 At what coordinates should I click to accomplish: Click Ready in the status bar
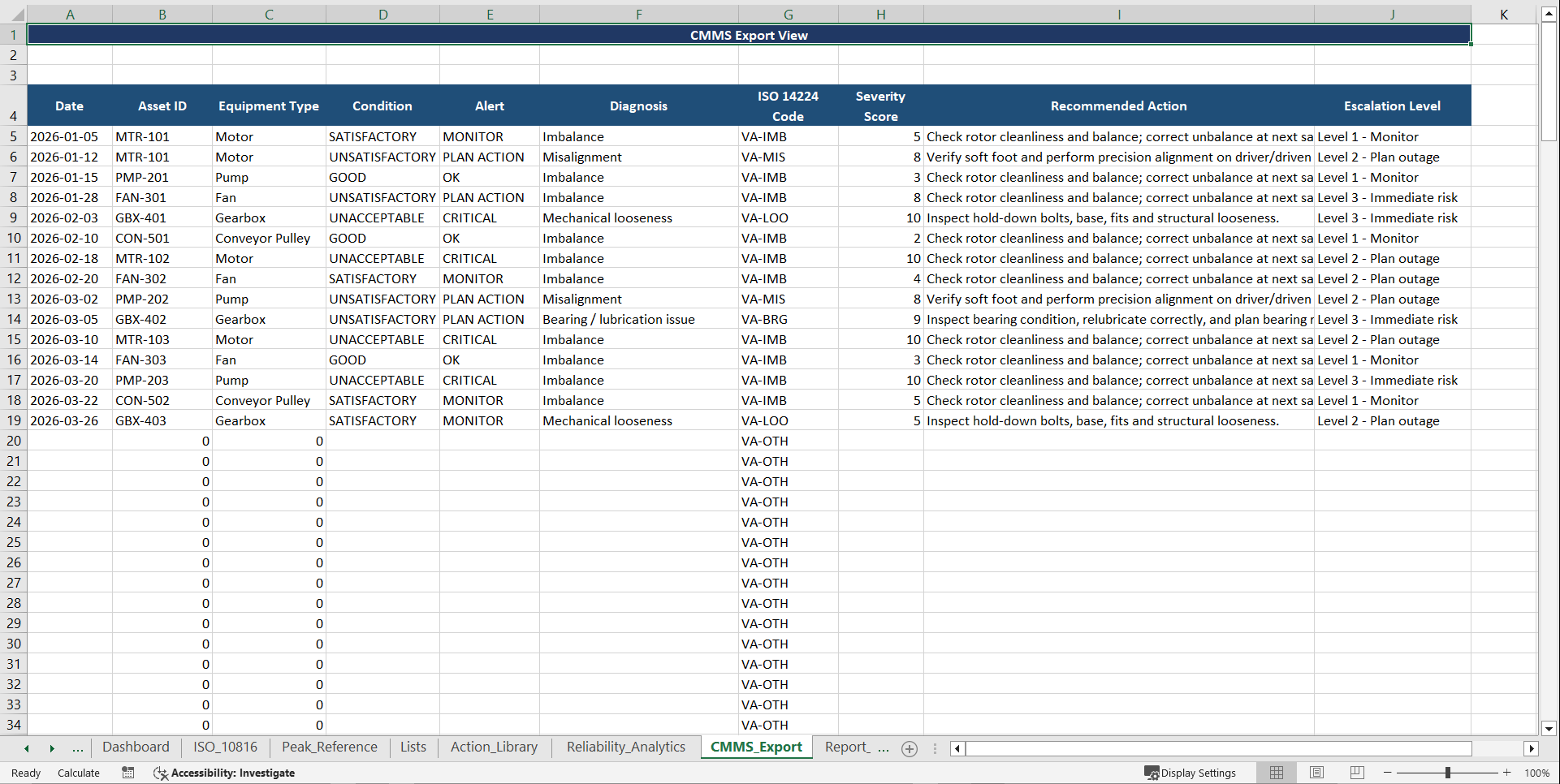(x=25, y=773)
